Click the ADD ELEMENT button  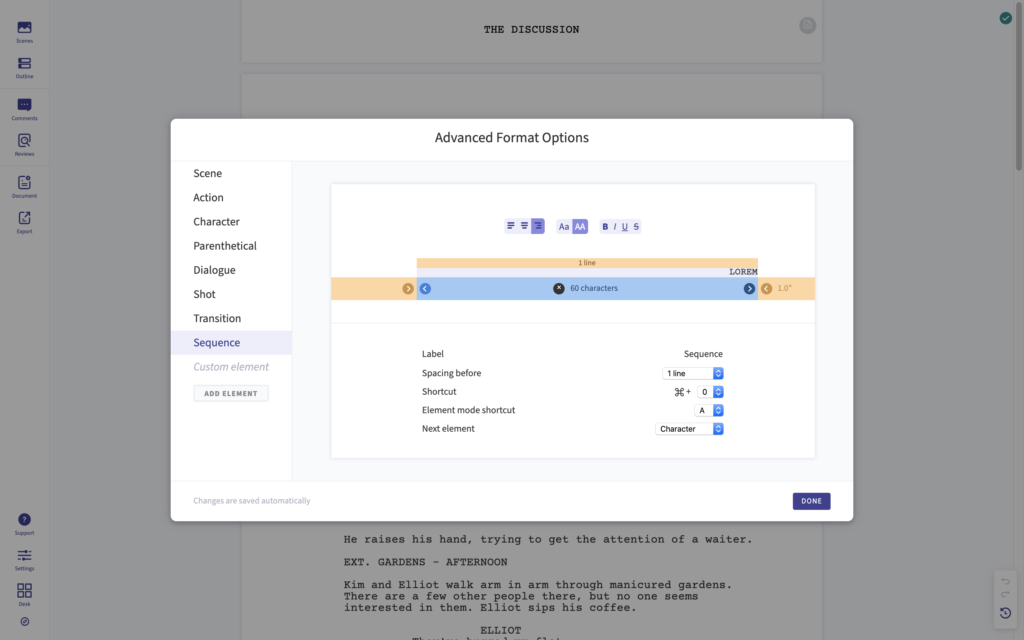[x=230, y=392]
